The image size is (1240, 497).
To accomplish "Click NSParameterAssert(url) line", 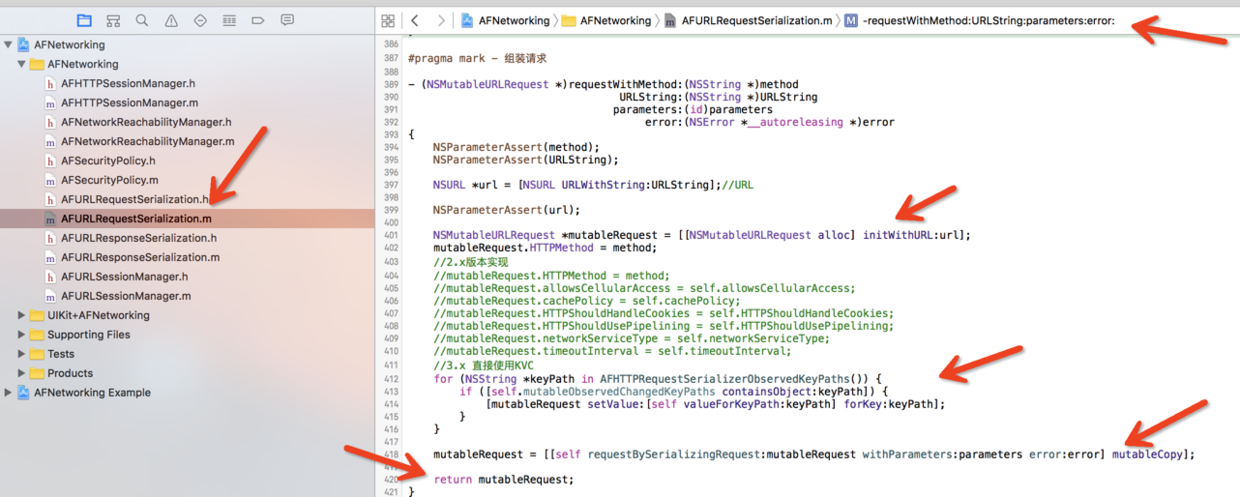I will click(507, 210).
